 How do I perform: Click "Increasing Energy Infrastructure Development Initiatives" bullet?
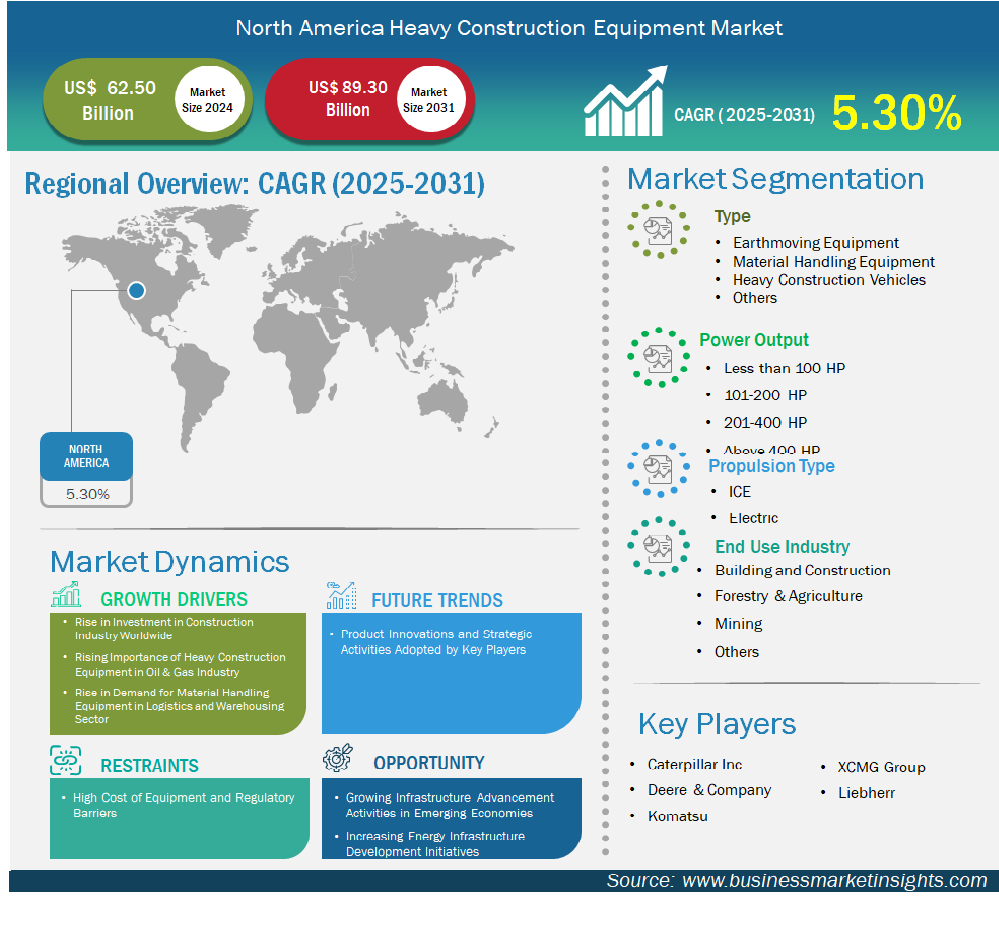(435, 844)
